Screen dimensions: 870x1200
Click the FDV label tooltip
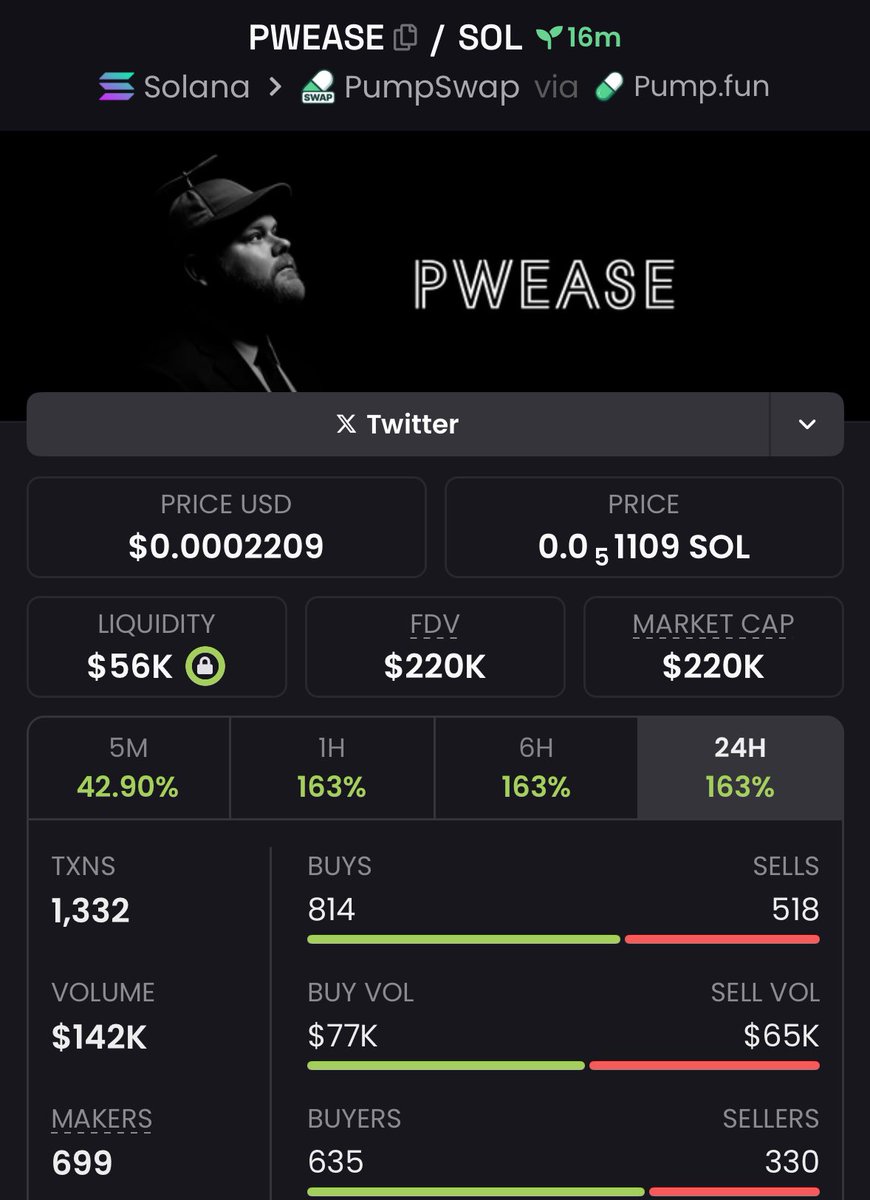435,624
